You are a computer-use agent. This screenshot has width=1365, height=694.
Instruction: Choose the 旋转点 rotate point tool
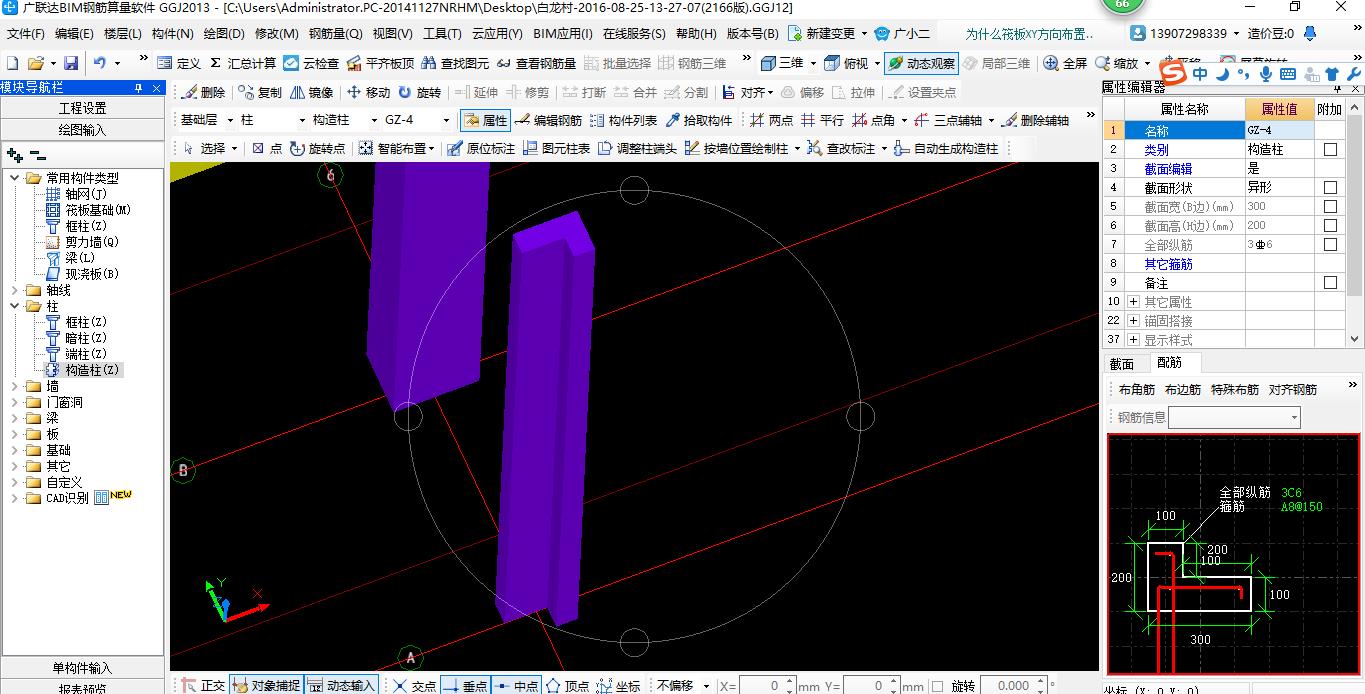coord(317,148)
